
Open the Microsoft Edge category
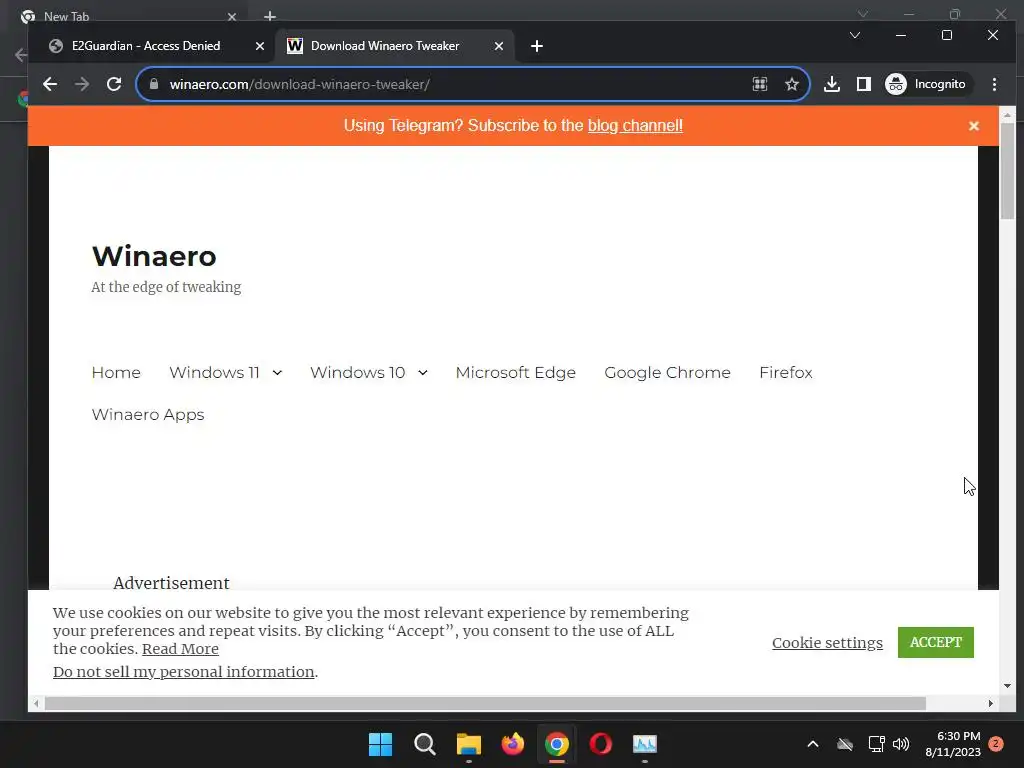pyautogui.click(x=515, y=372)
